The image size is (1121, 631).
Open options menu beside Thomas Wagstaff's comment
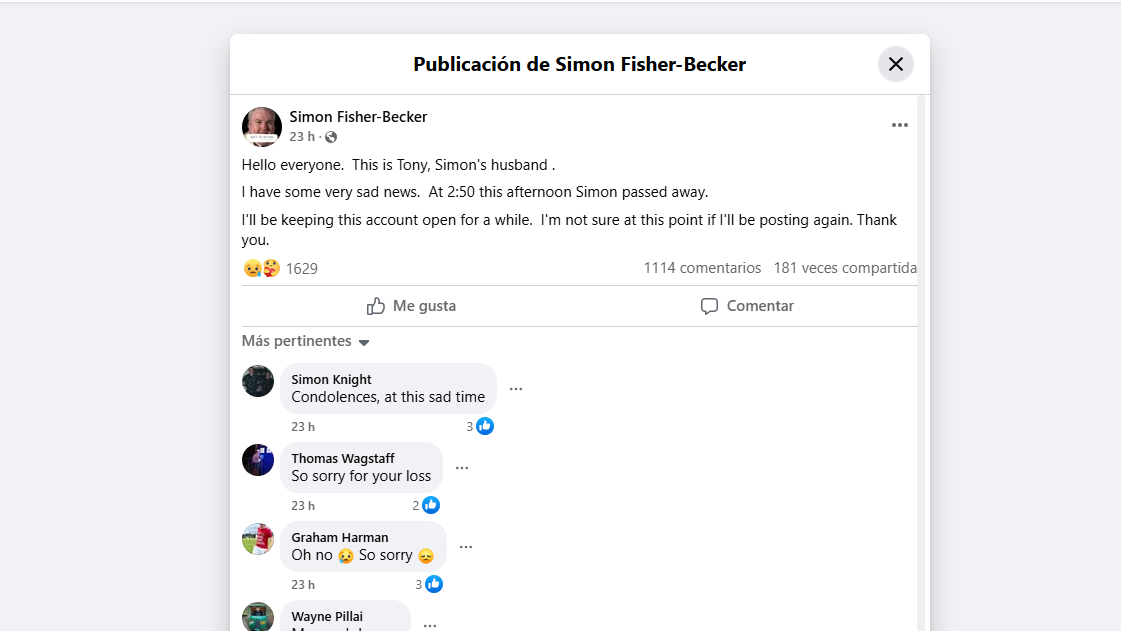[462, 468]
